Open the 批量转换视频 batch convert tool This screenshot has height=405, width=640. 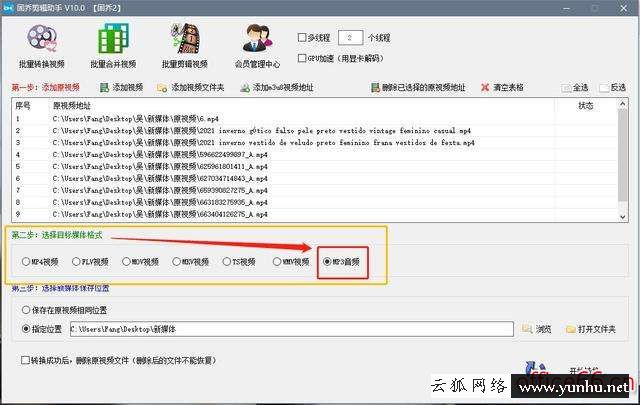click(x=42, y=46)
